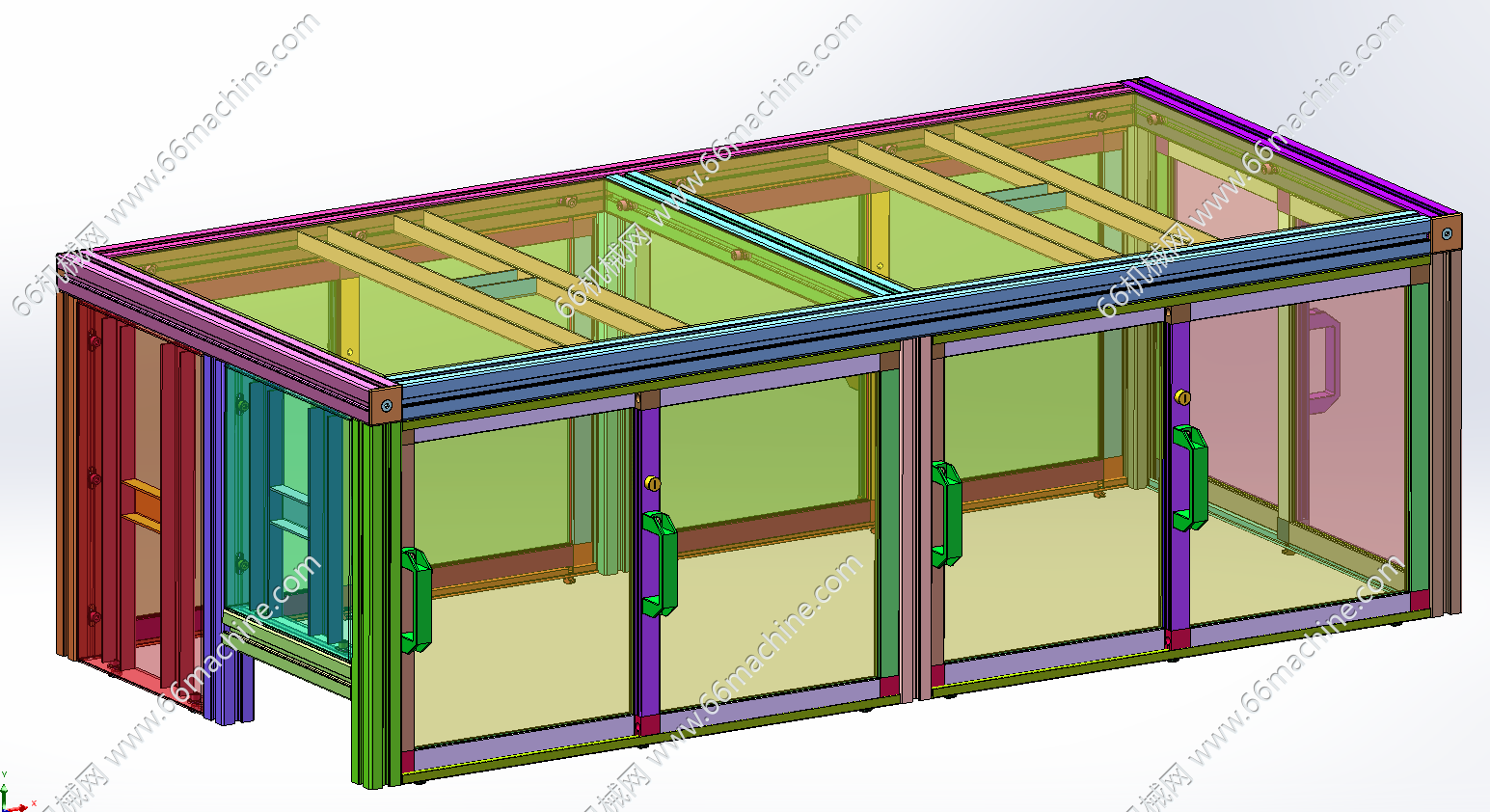Click the brass lock on the left purple stile

(653, 483)
